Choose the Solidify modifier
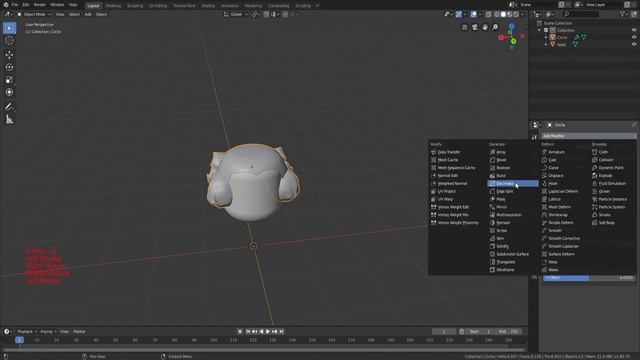The width and height of the screenshot is (640, 360). pos(502,247)
